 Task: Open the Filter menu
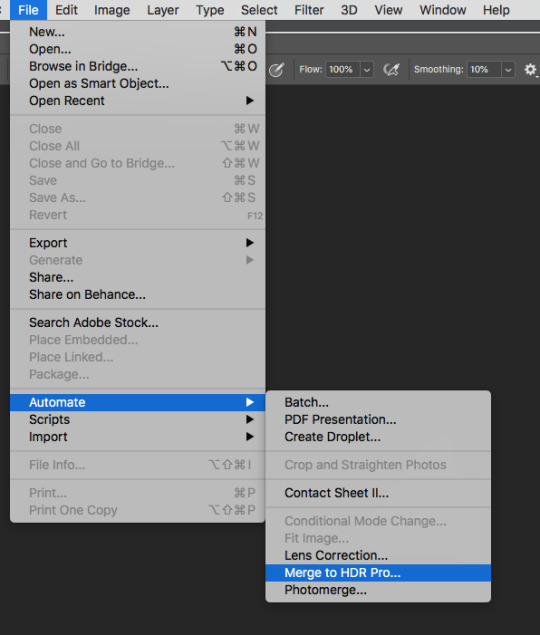[309, 10]
